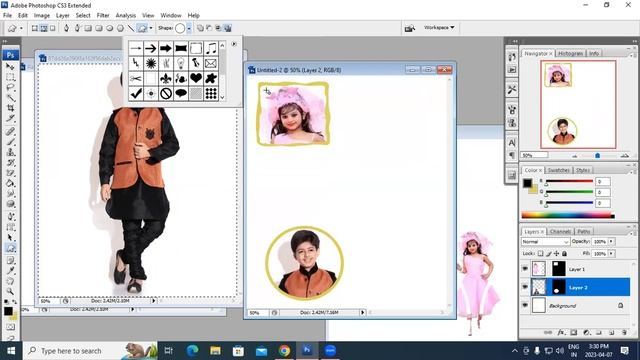Viewport: 640px width, 360px height.
Task: Click Type here to search box
Action: click(x=90, y=351)
